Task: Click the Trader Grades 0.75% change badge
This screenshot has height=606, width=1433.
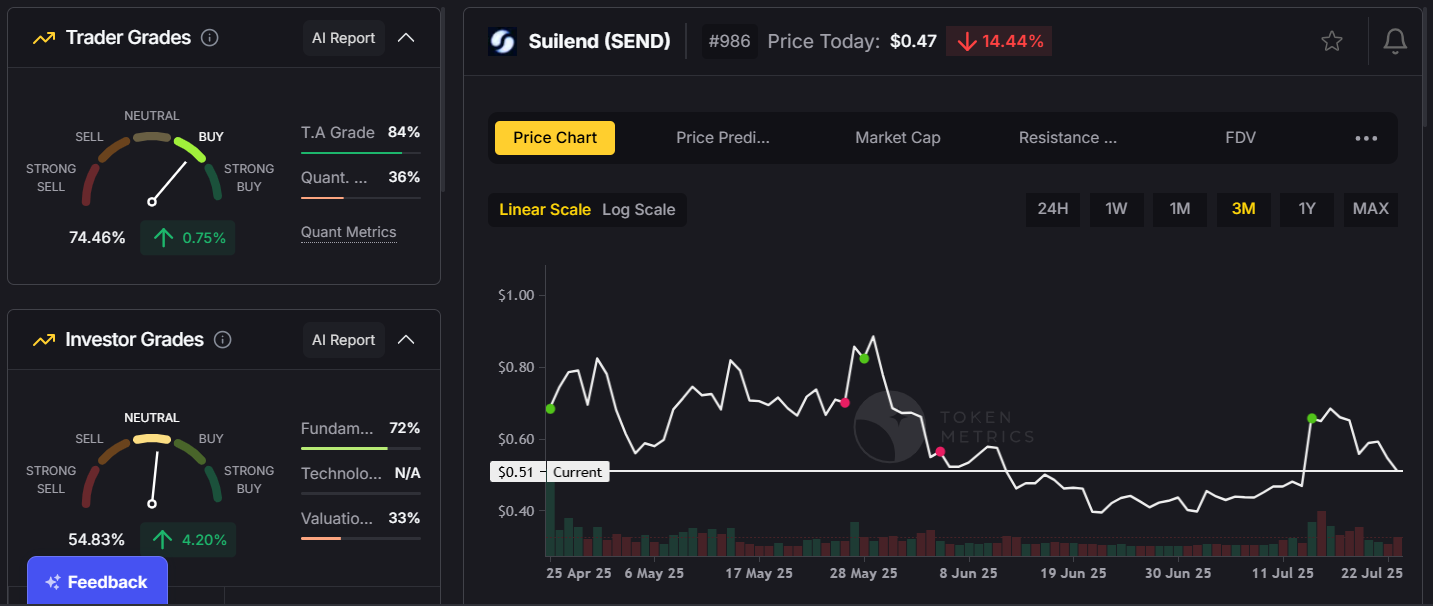Action: pyautogui.click(x=188, y=238)
